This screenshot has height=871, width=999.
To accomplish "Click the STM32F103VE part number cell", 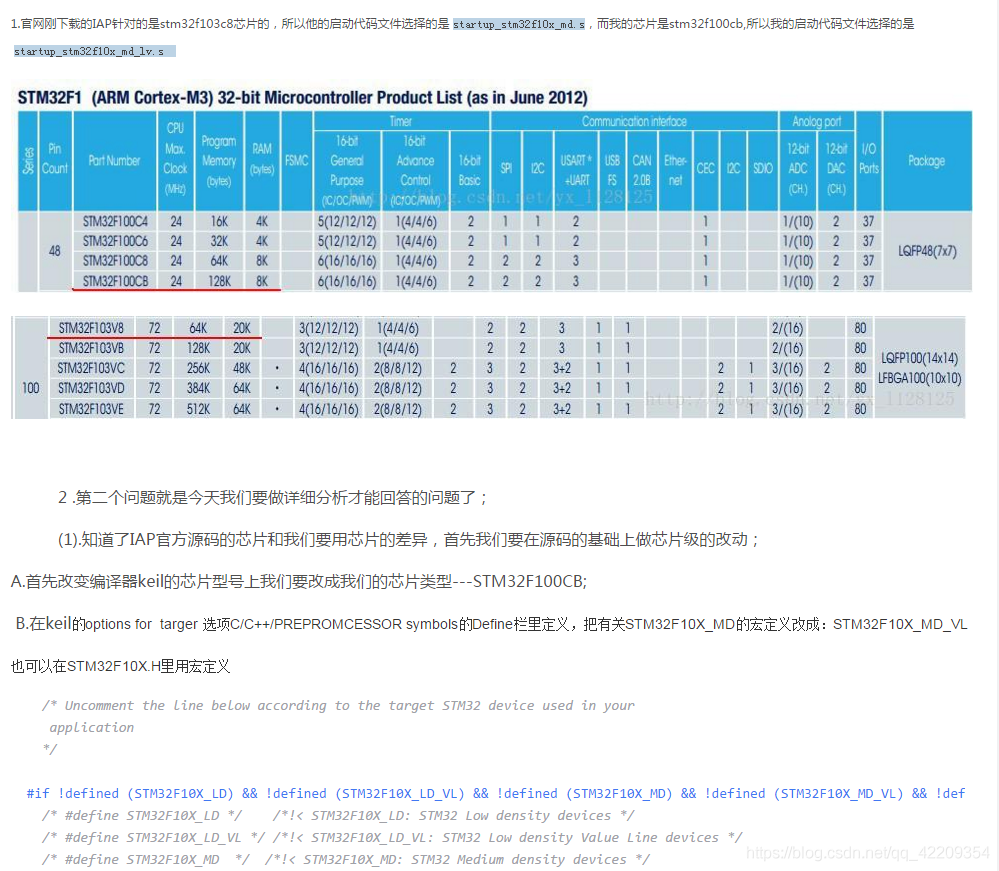I will (x=91, y=409).
